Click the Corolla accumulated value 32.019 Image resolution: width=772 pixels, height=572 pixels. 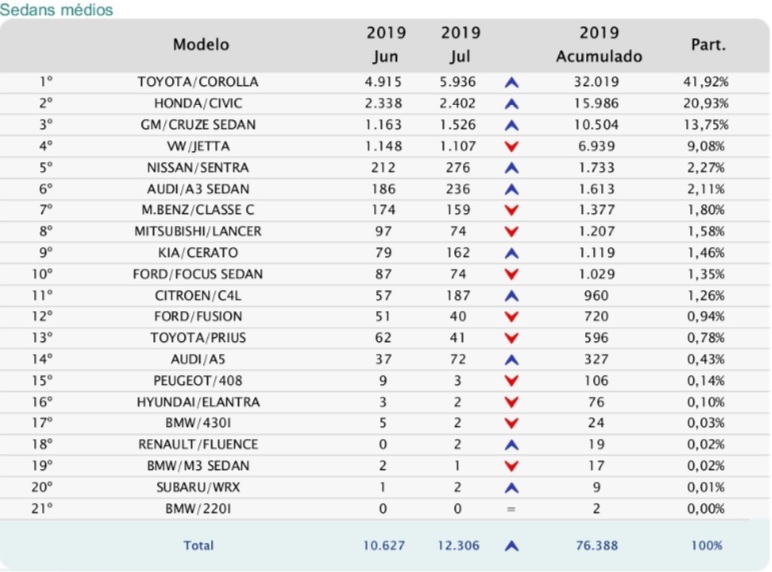[x=596, y=82]
